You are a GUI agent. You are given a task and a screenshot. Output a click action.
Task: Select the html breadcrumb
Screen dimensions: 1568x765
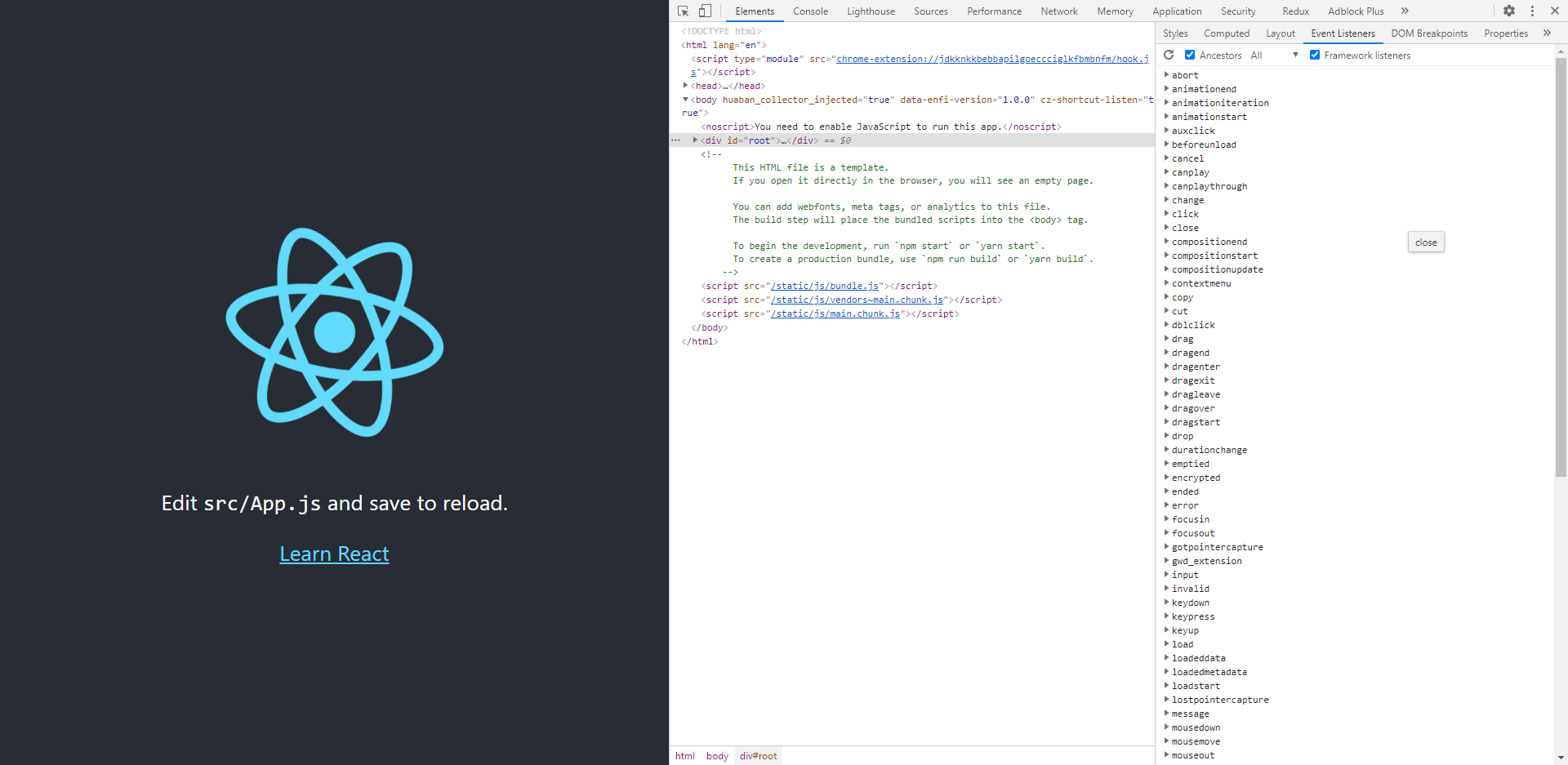tap(685, 756)
